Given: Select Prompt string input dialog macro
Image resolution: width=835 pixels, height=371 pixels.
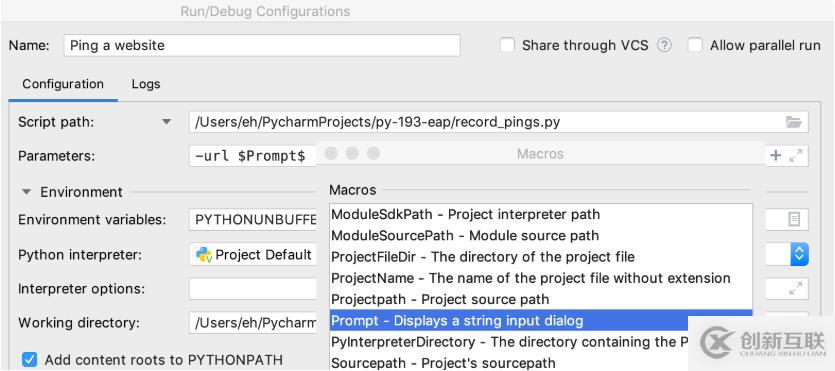Looking at the screenshot, I should [541, 320].
